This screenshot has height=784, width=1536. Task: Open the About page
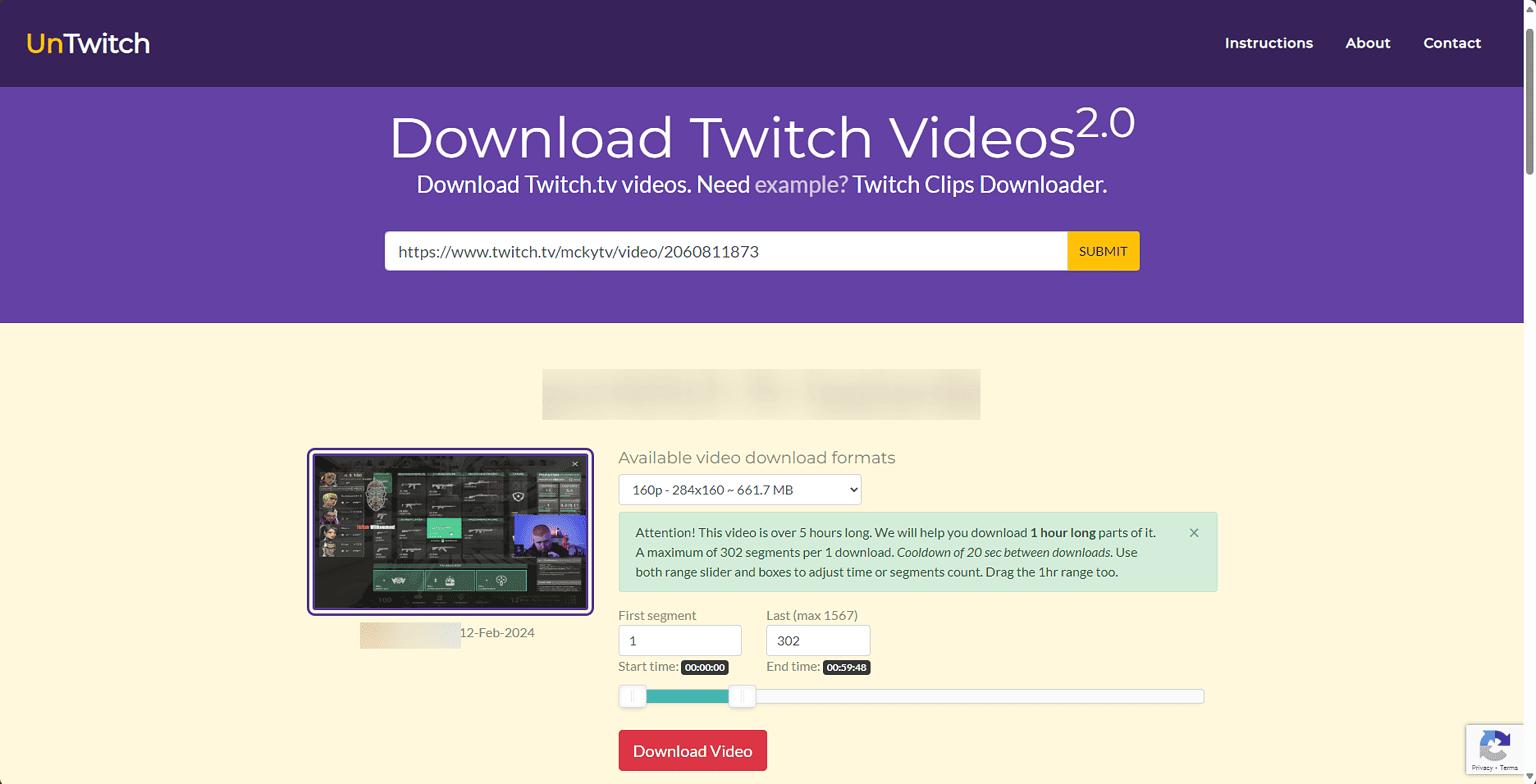click(1367, 43)
